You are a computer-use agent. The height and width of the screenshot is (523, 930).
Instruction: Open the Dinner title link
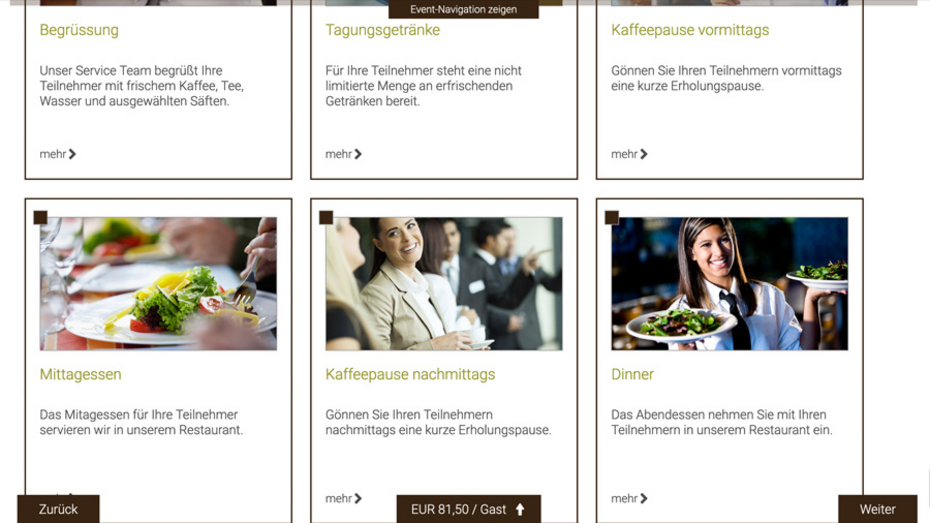(x=632, y=374)
